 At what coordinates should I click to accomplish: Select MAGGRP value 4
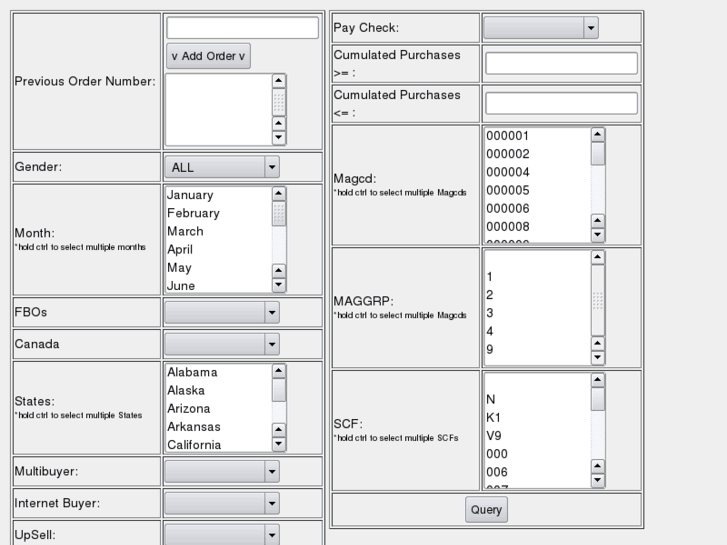click(x=537, y=331)
